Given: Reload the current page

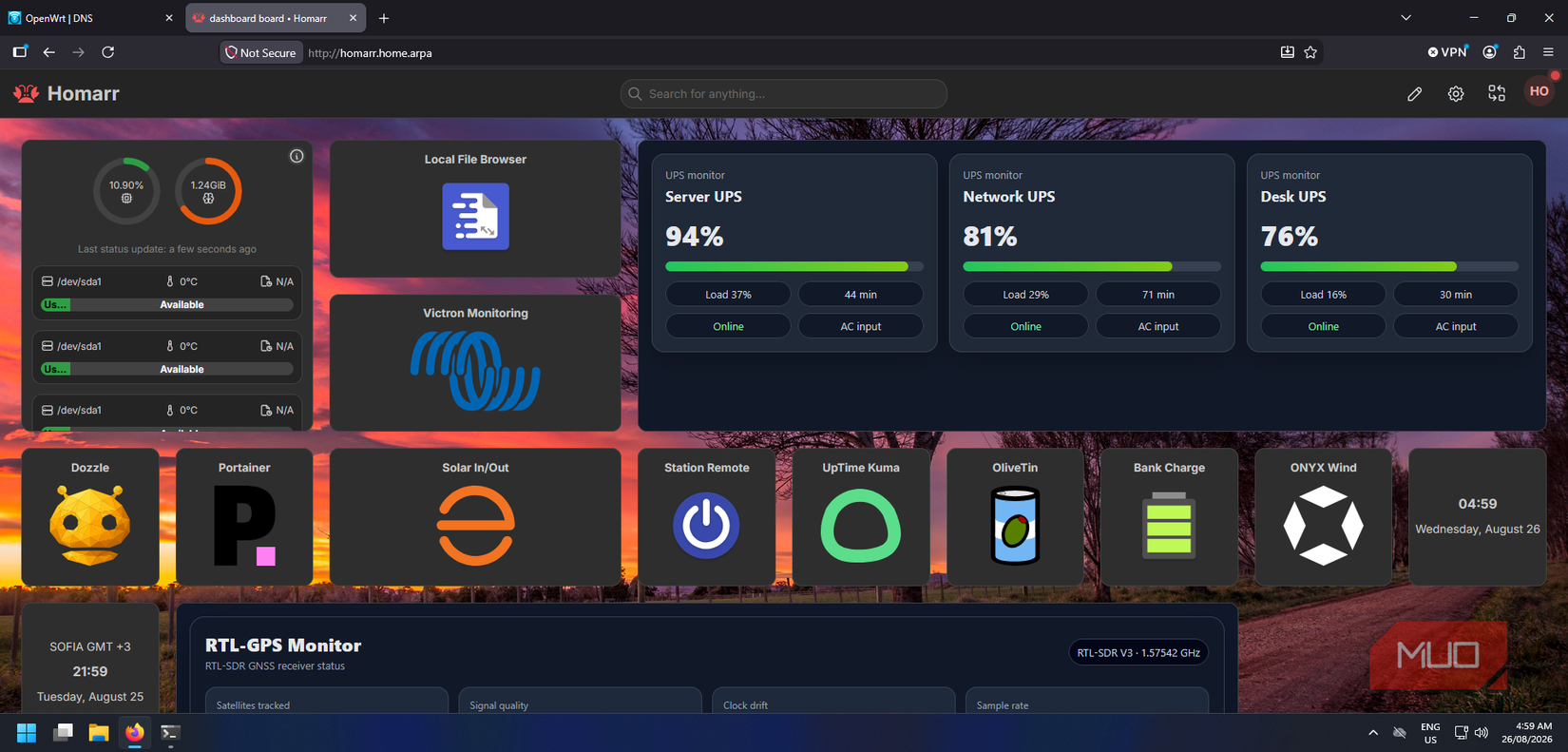Looking at the screenshot, I should tap(108, 52).
